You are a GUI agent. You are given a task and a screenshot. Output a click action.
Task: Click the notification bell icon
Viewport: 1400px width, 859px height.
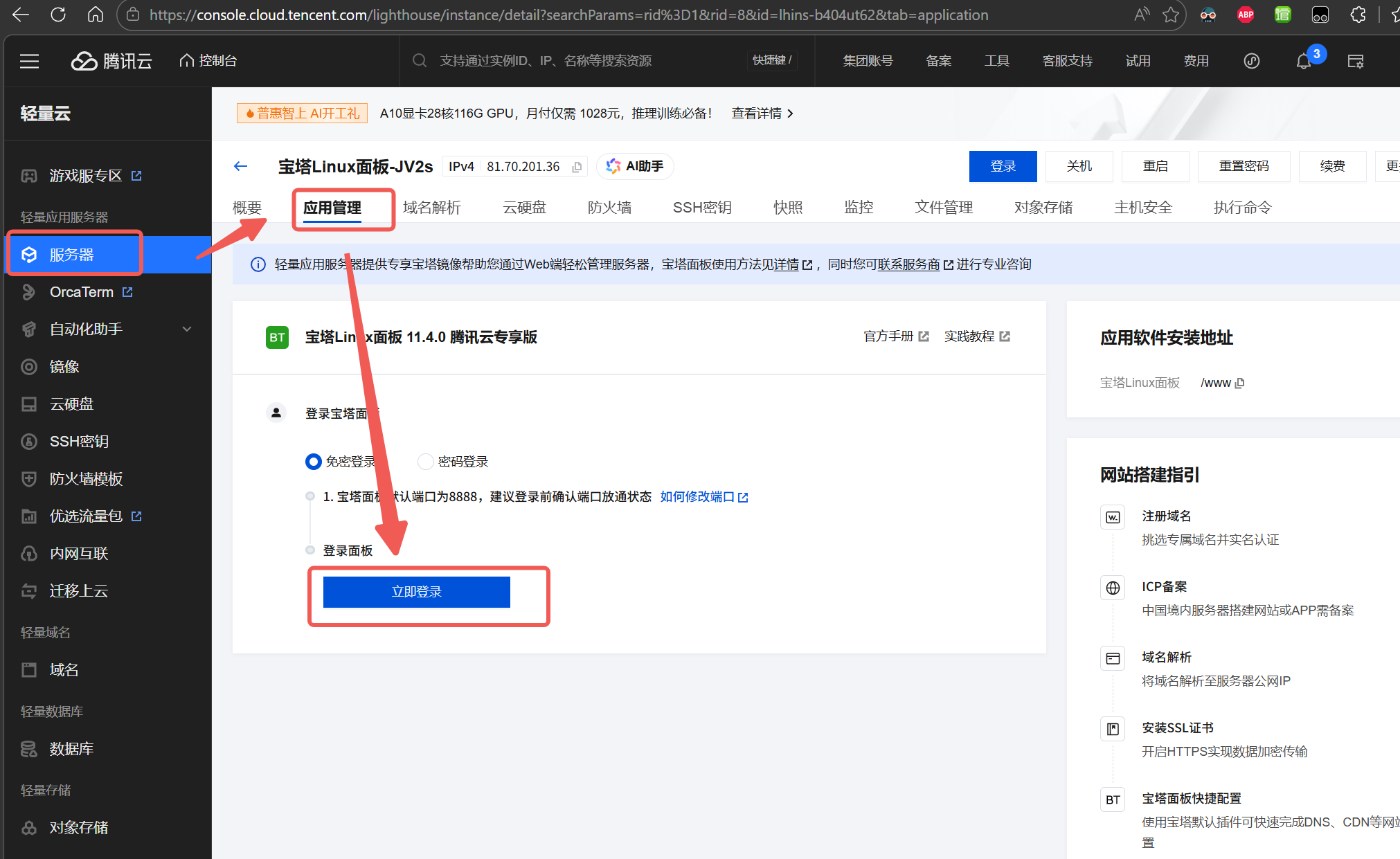tap(1303, 62)
